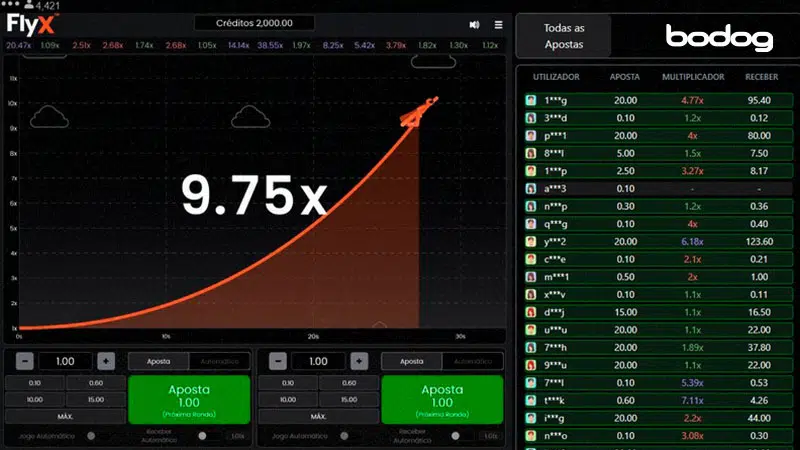This screenshot has height=450, width=800.
Task: Click the 38.55x multiplier in history bar
Action: (x=269, y=45)
